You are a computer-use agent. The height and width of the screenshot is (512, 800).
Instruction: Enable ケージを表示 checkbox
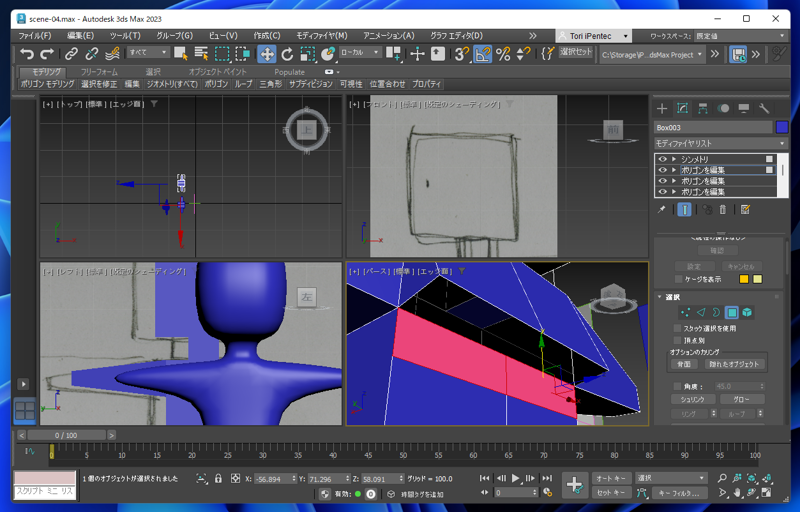point(678,279)
